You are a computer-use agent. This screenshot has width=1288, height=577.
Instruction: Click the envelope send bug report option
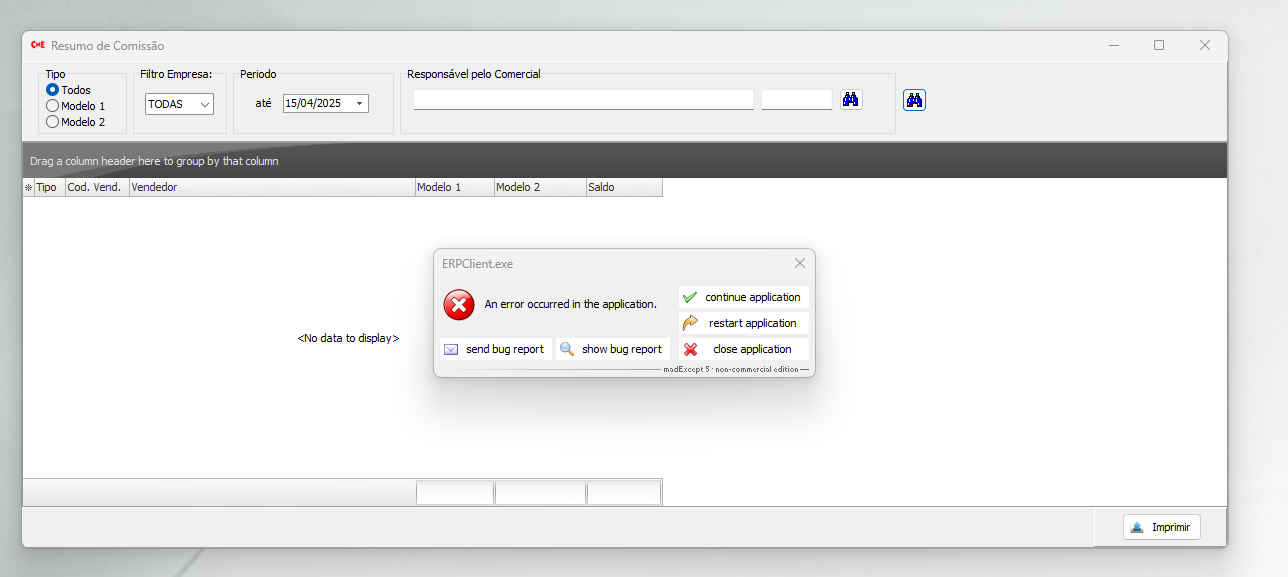tap(495, 349)
